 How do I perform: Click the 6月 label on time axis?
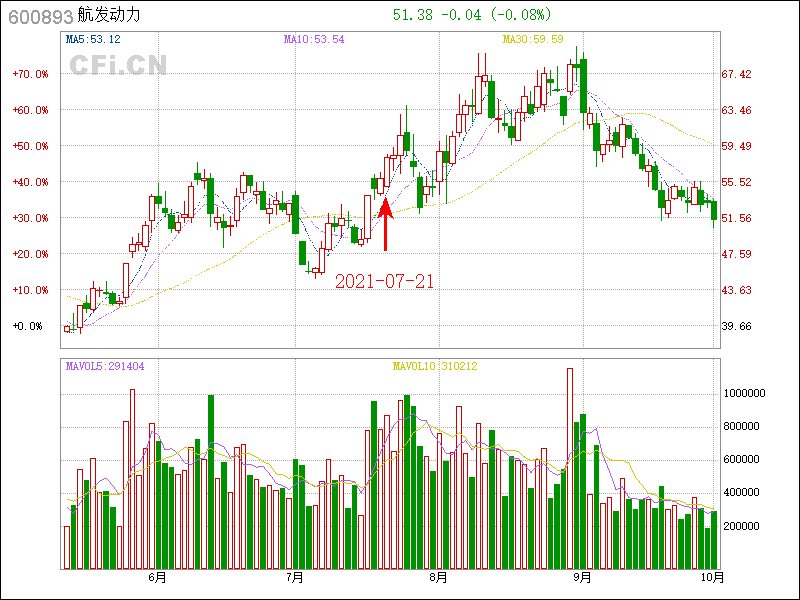(156, 577)
